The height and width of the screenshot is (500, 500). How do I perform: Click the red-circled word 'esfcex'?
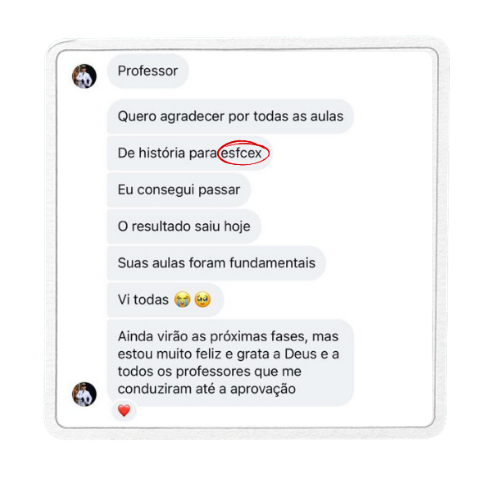(242, 153)
